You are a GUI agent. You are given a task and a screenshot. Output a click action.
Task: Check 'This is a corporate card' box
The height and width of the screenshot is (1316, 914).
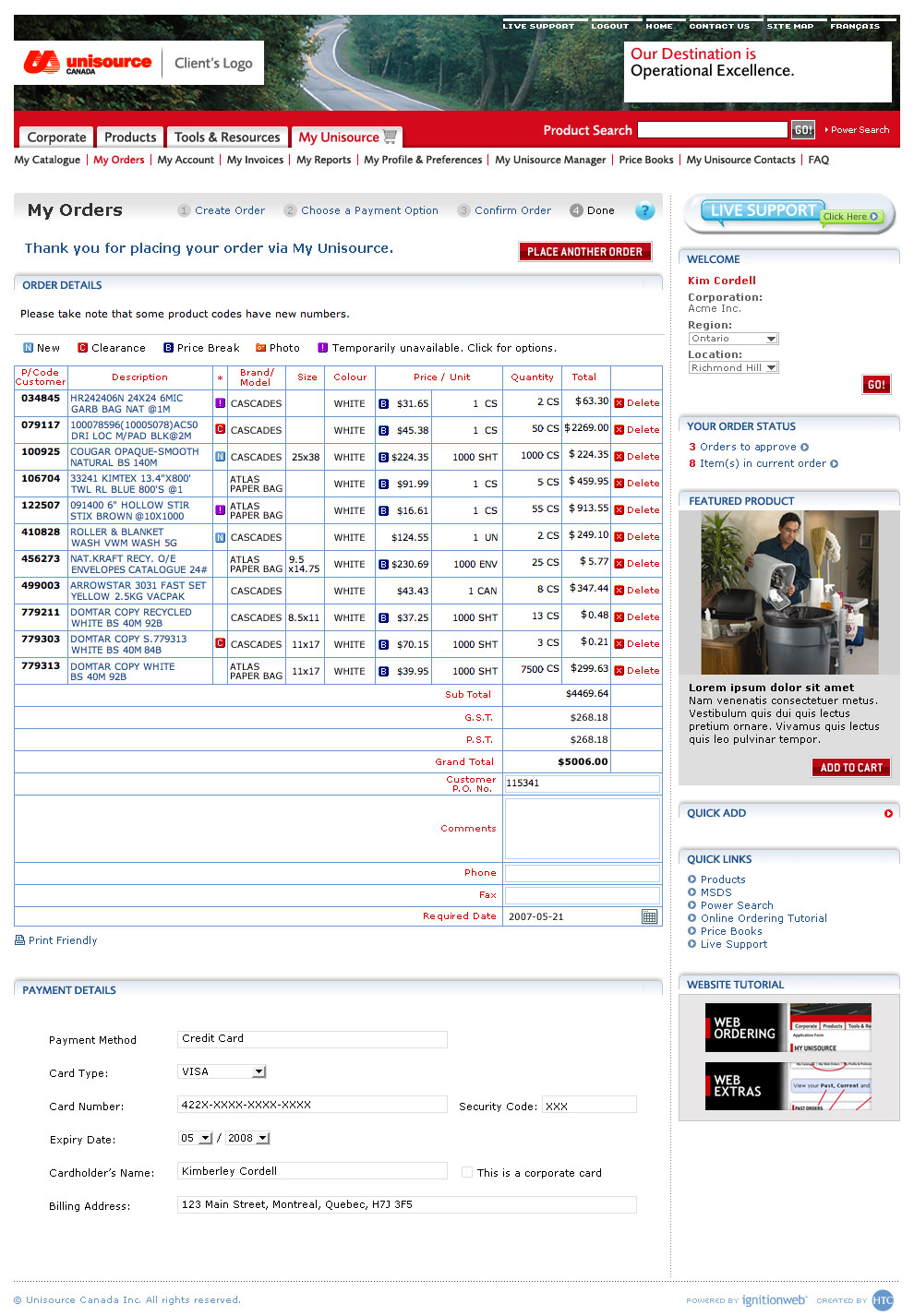[x=467, y=1173]
